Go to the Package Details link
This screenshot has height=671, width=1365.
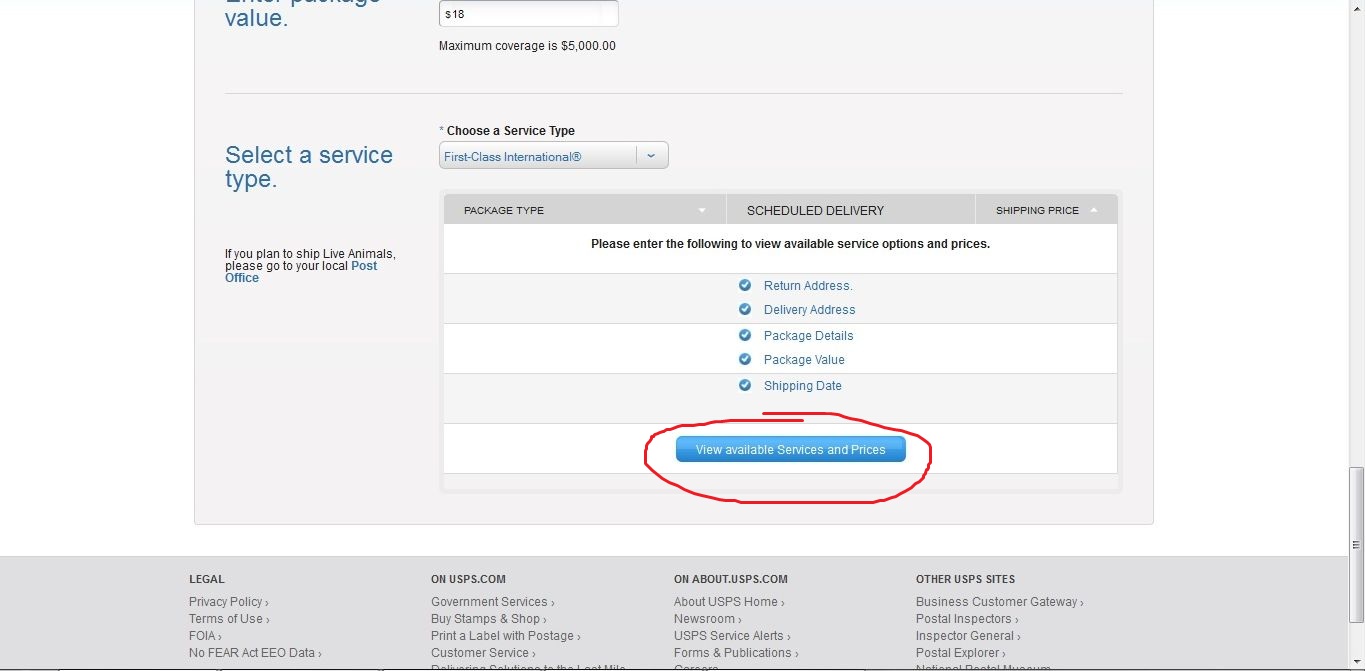tap(808, 336)
